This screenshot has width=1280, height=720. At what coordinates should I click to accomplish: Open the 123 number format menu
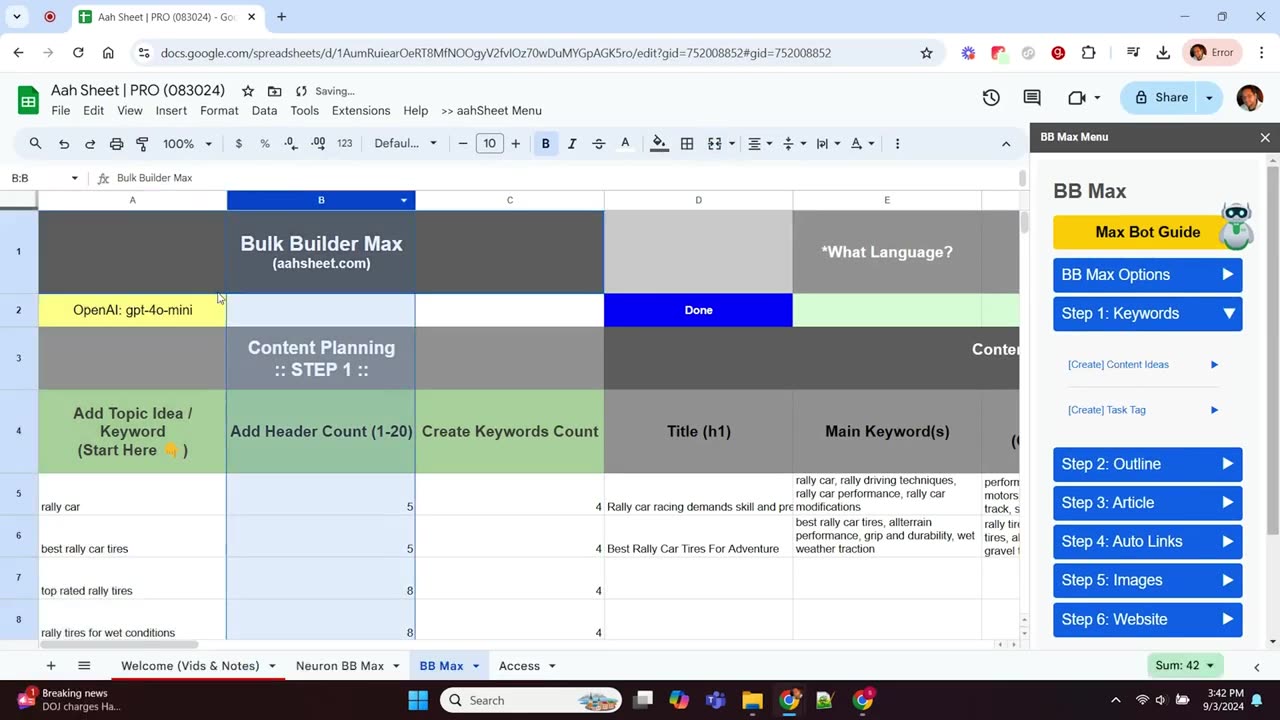pos(344,143)
